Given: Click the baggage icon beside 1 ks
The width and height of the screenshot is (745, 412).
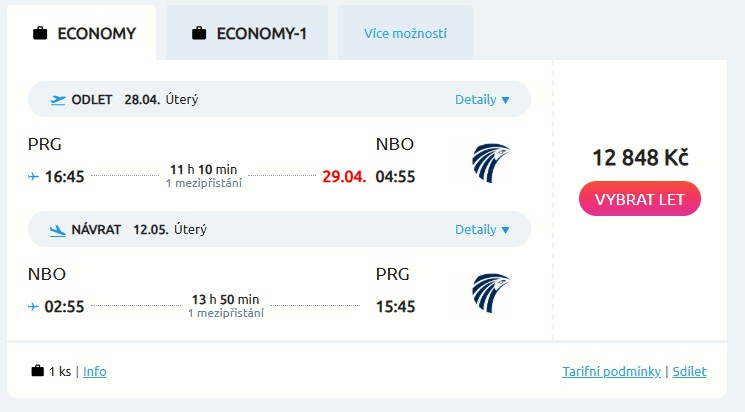Looking at the screenshot, I should pyautogui.click(x=38, y=371).
